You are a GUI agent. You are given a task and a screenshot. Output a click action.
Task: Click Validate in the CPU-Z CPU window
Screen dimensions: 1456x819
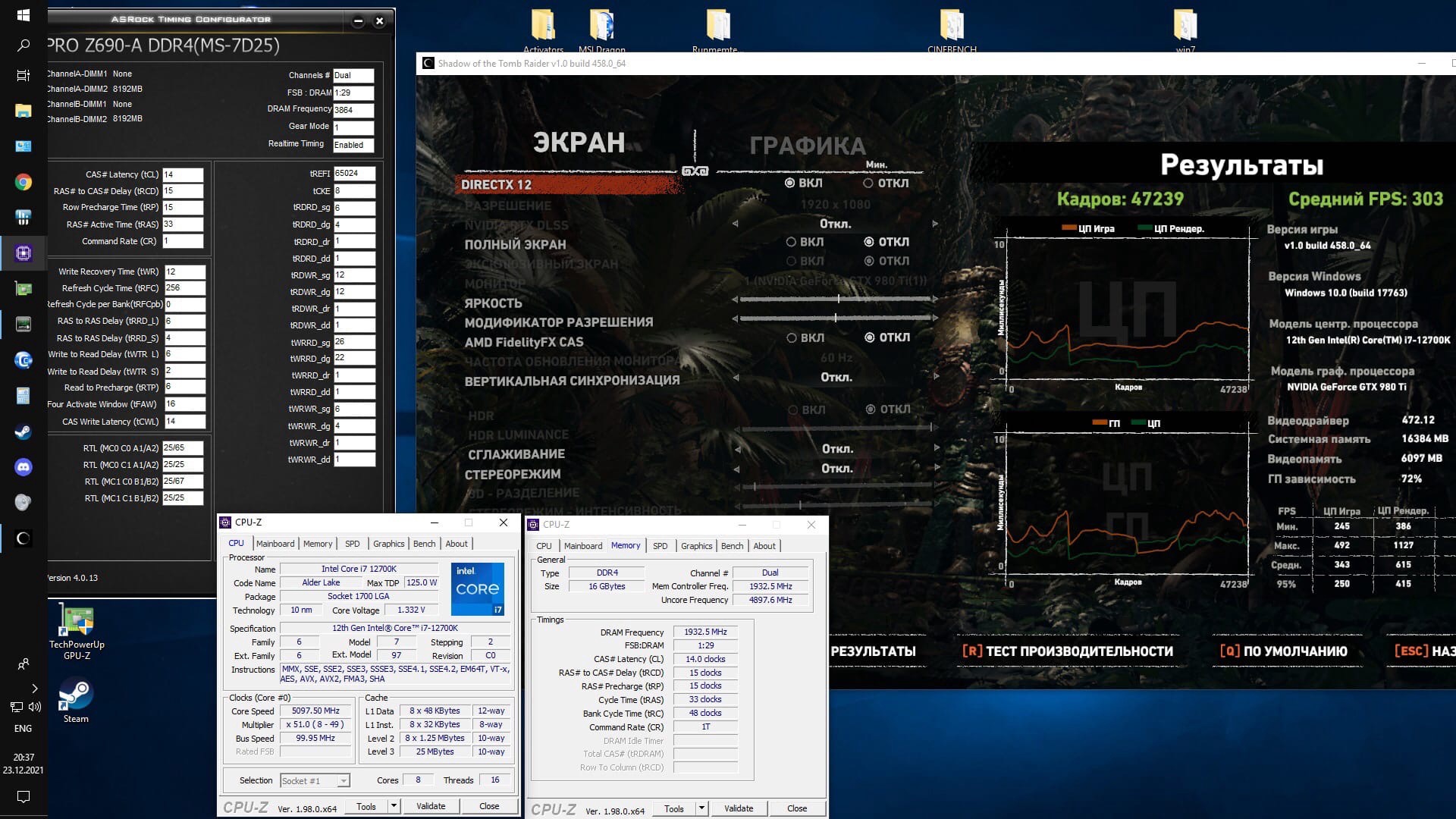point(431,806)
